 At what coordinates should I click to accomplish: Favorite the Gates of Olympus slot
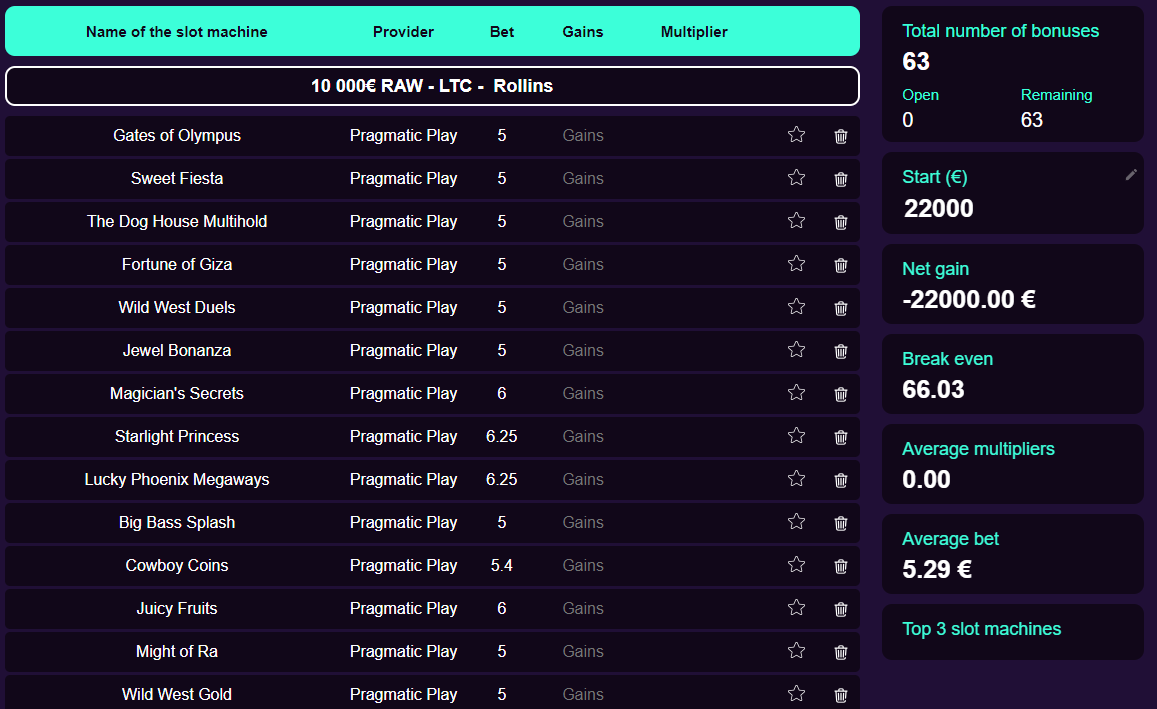click(x=796, y=134)
